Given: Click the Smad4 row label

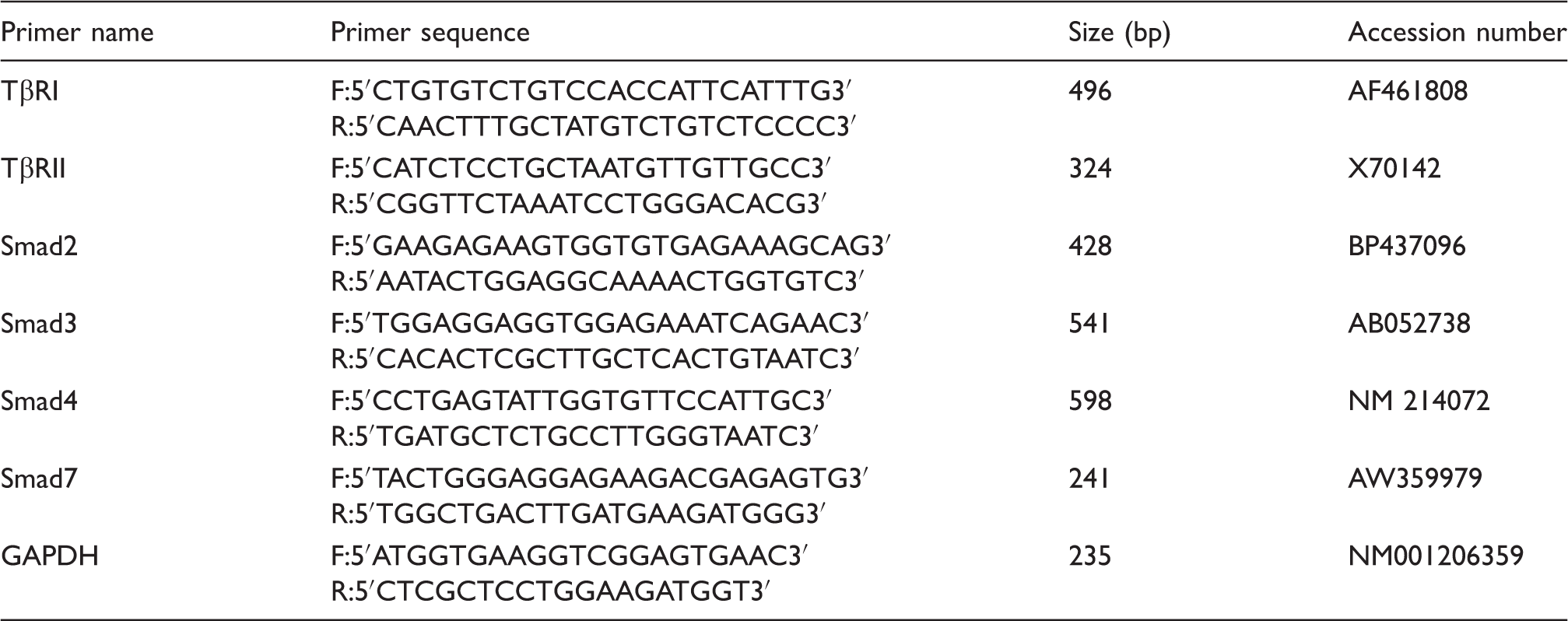Looking at the screenshot, I should [39, 401].
